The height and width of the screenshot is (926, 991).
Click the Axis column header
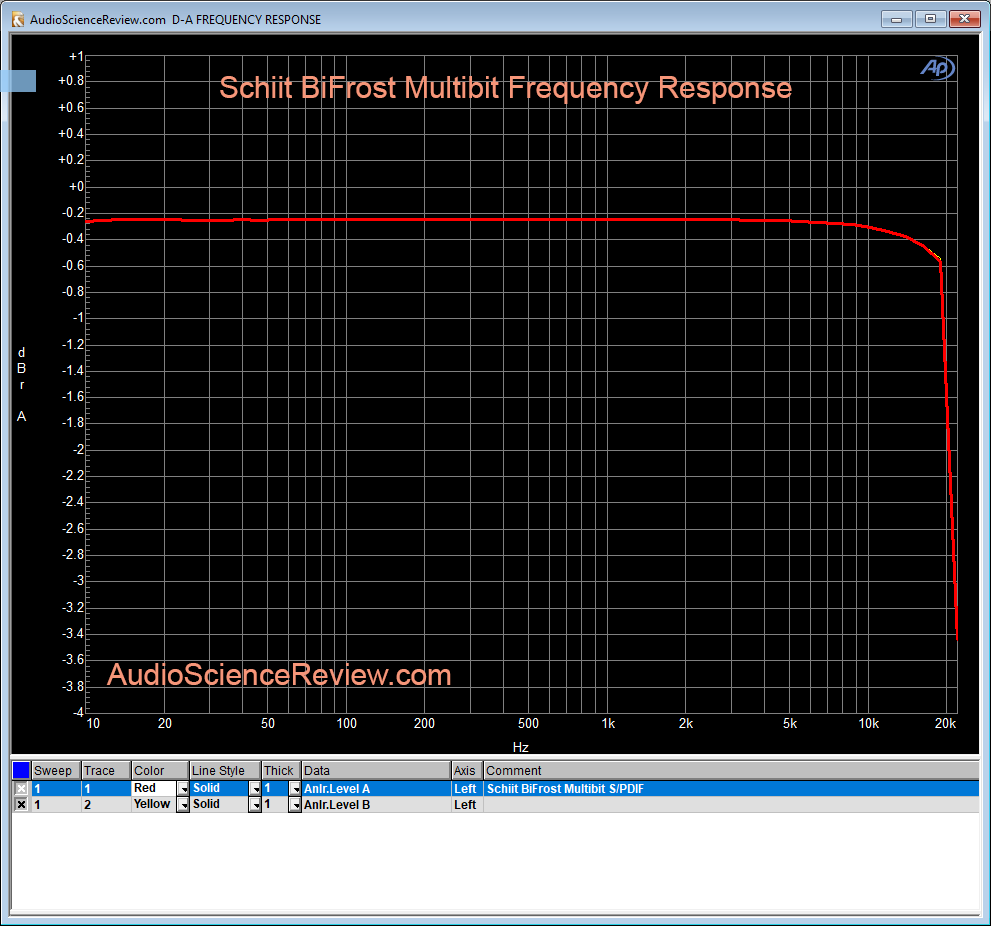(467, 770)
